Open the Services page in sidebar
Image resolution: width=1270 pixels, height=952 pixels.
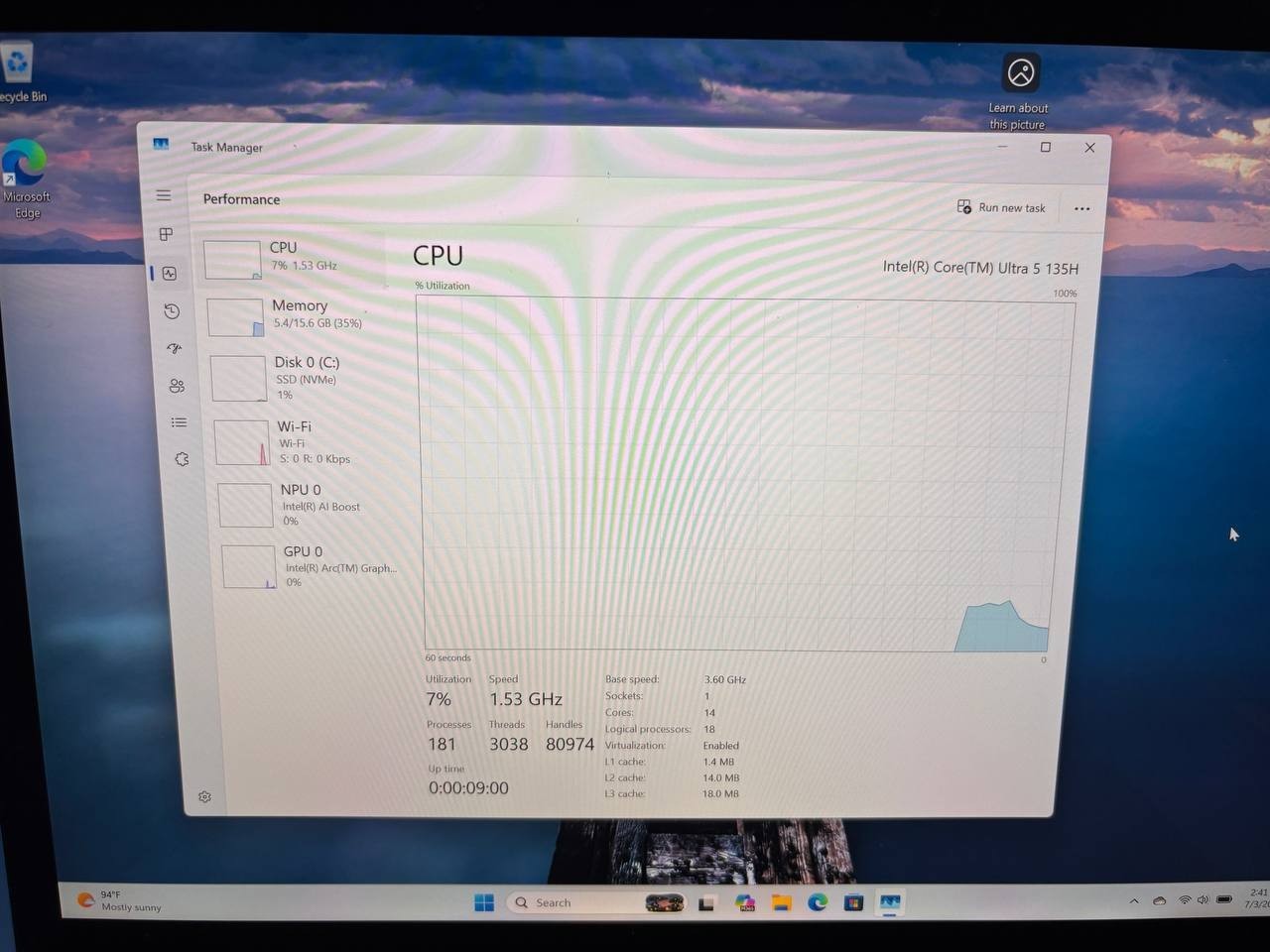coord(182,459)
